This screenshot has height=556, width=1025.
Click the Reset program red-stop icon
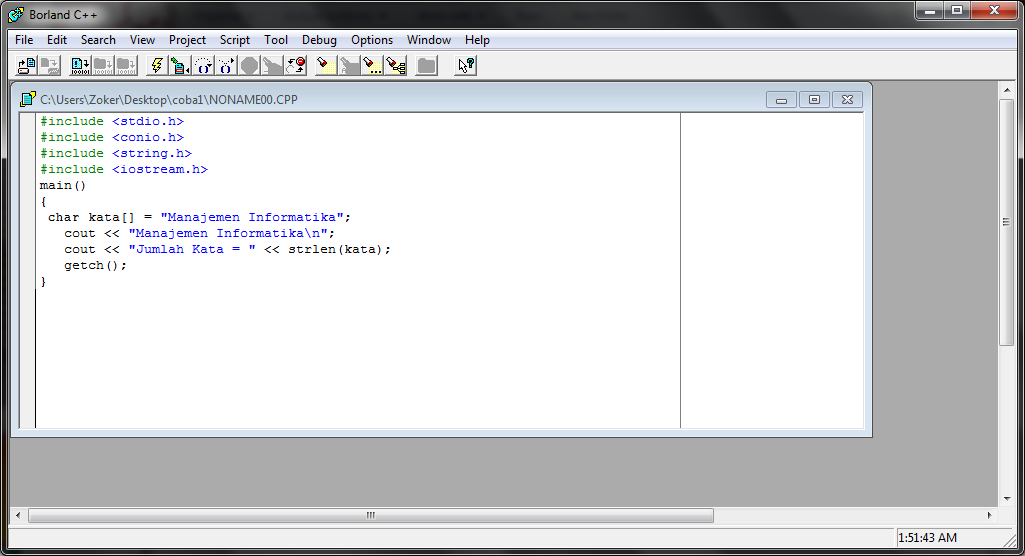pos(295,65)
